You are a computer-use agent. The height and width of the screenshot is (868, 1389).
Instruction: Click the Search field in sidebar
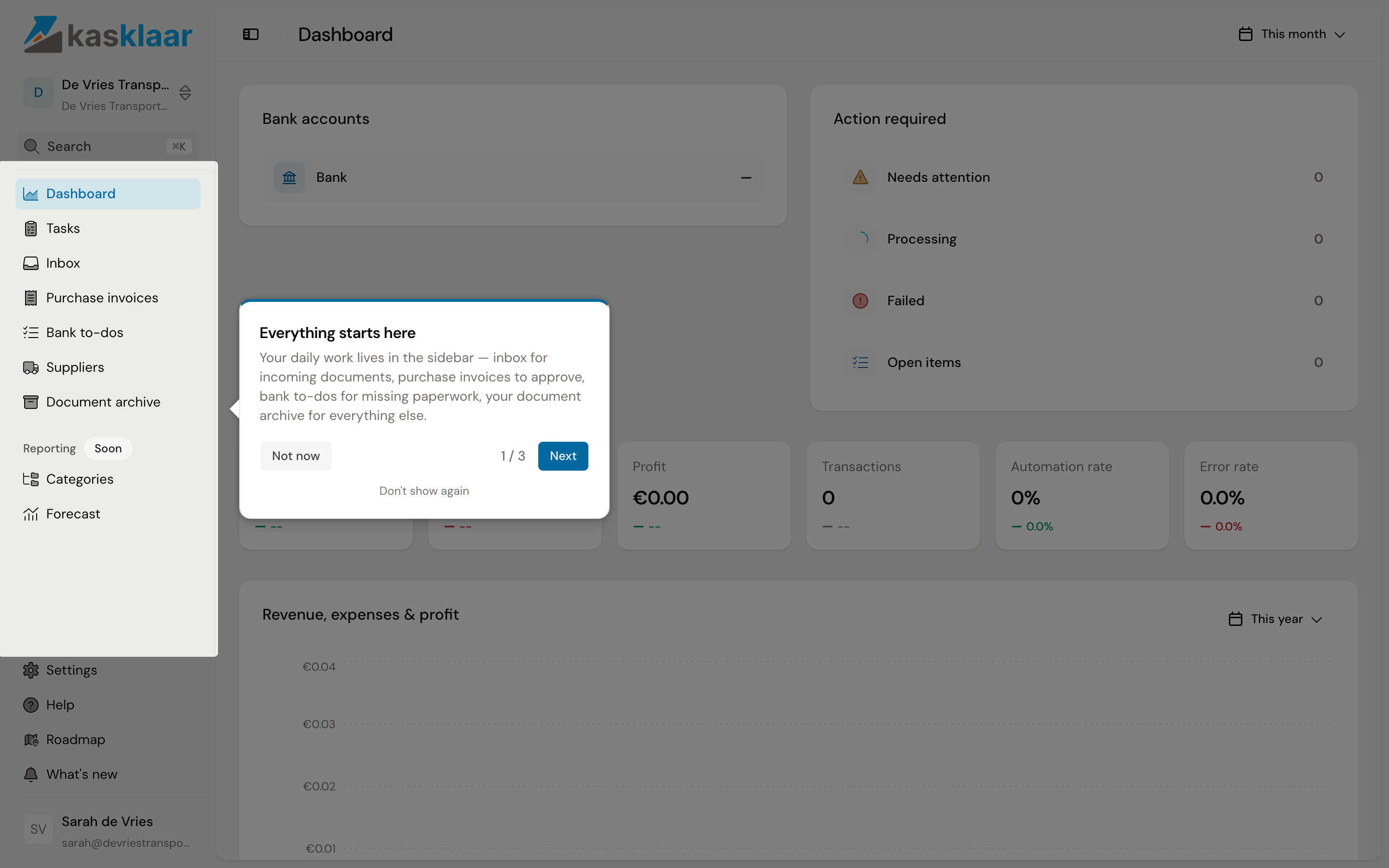point(108,147)
